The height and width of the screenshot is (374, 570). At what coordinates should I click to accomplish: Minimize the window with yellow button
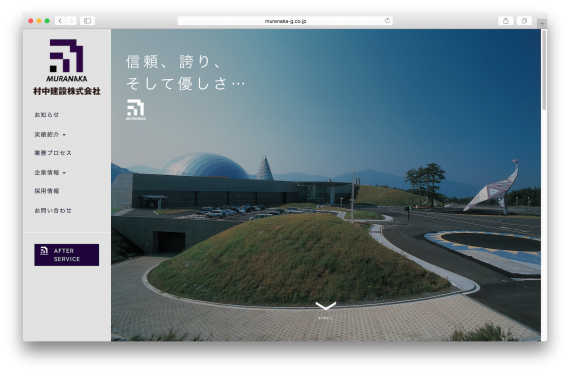pyautogui.click(x=39, y=21)
